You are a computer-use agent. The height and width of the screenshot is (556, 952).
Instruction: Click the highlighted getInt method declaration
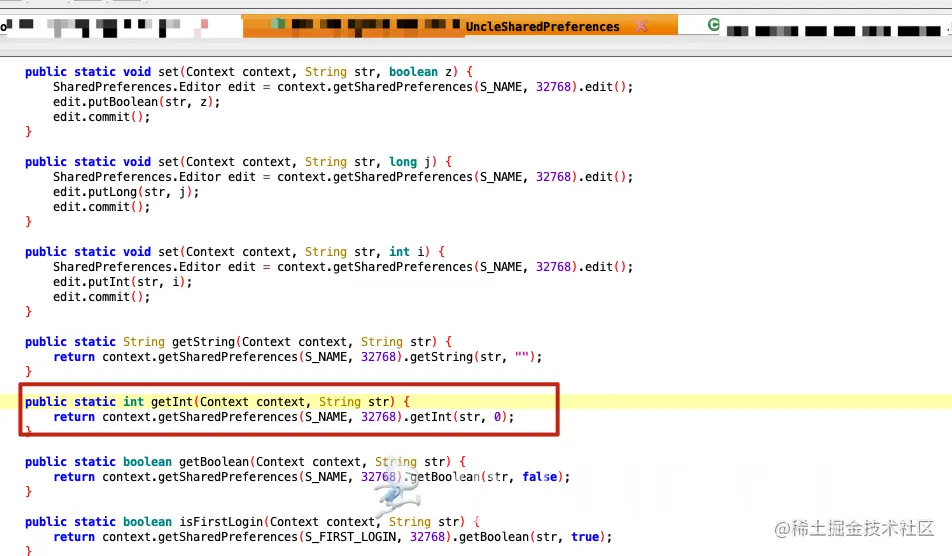point(217,402)
